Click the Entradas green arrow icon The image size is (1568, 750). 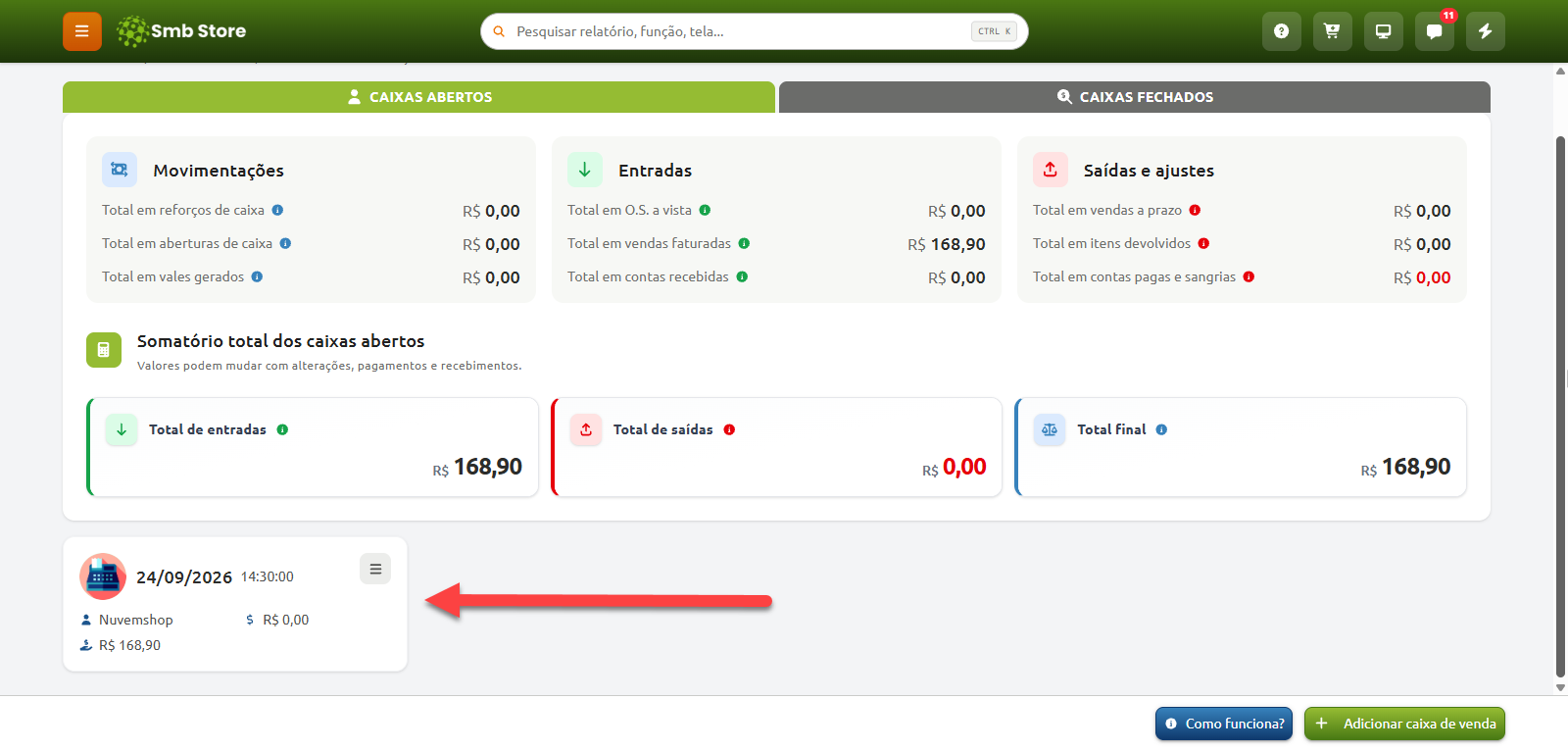pos(585,170)
